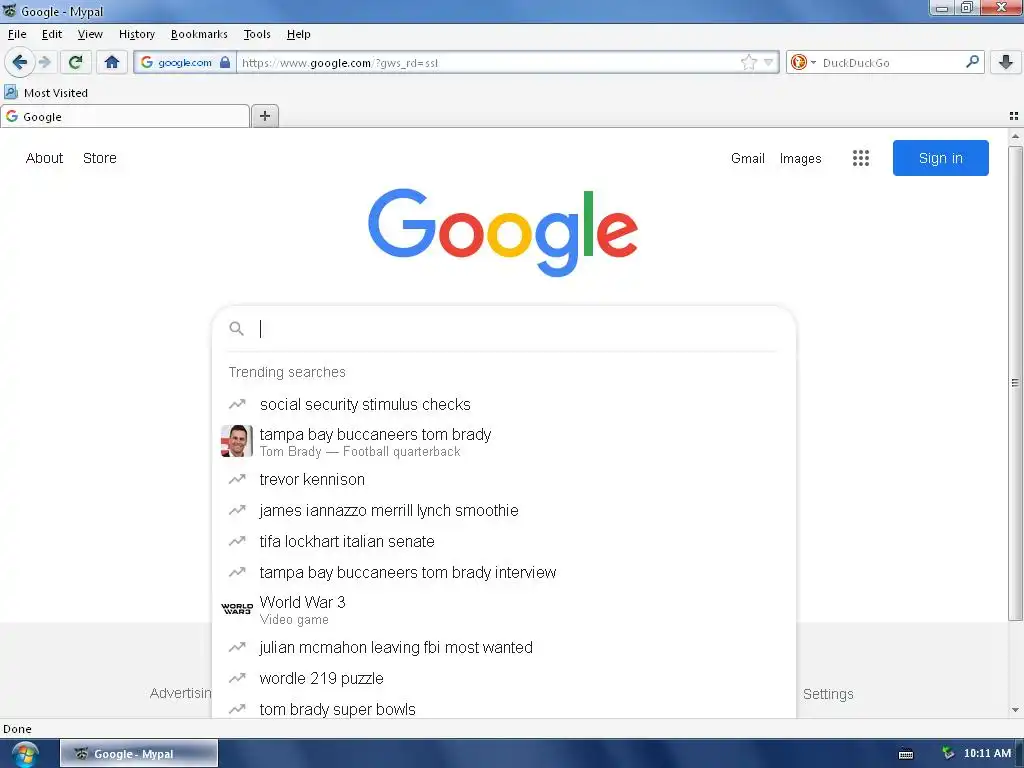Click the magnifier in DuckDuckGo search box
The image size is (1024, 768).
tap(972, 62)
